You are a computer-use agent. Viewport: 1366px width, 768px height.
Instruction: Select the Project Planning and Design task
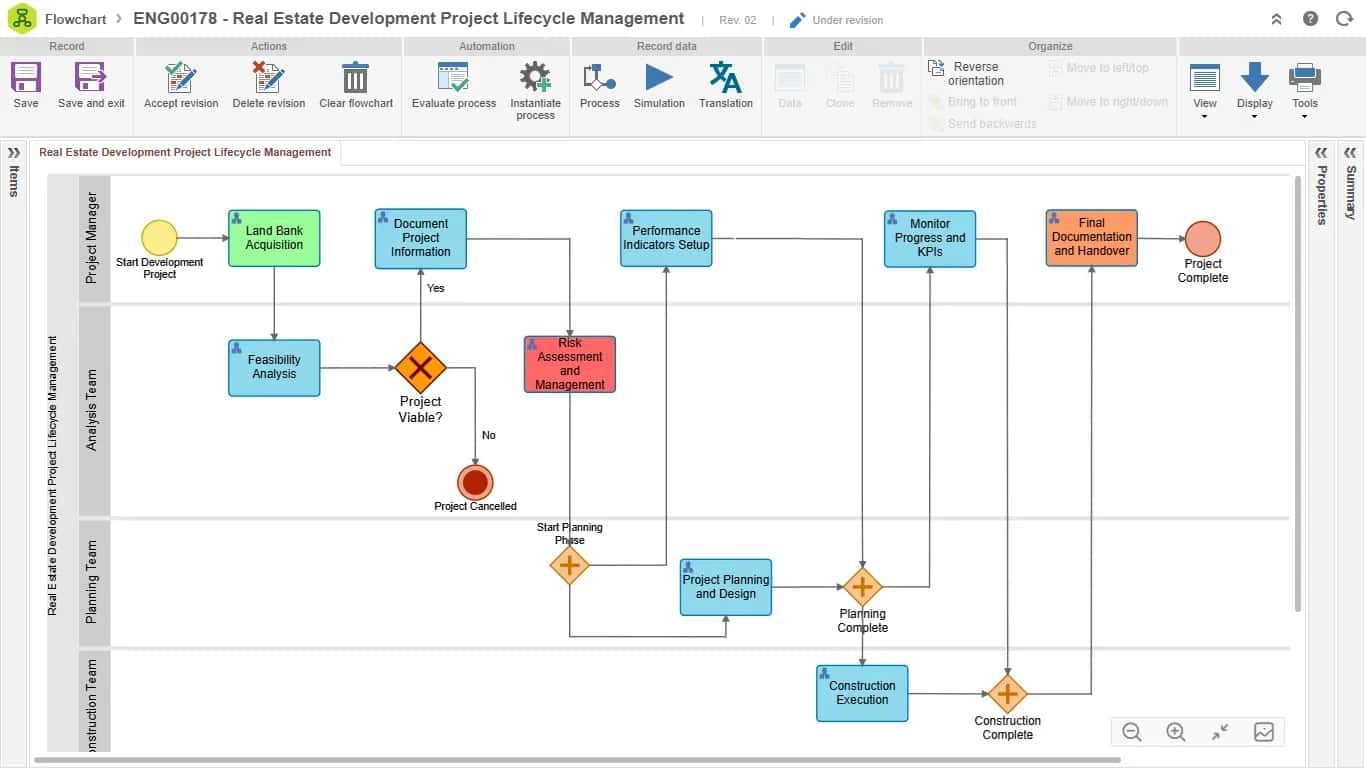click(726, 587)
